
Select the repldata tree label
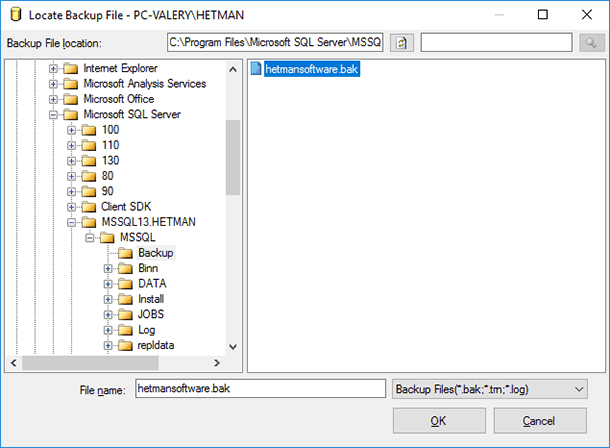(x=156, y=345)
